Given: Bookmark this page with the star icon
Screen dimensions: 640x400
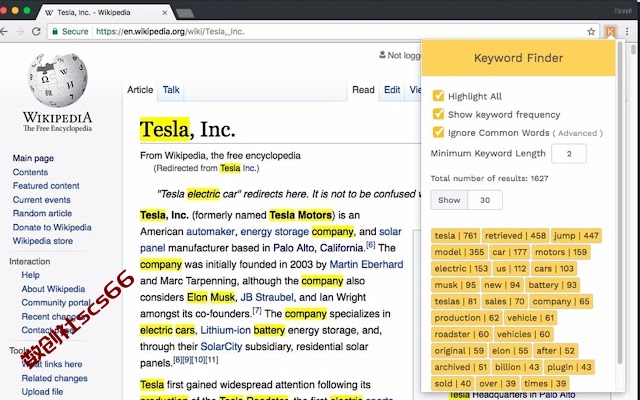Looking at the screenshot, I should 591,31.
